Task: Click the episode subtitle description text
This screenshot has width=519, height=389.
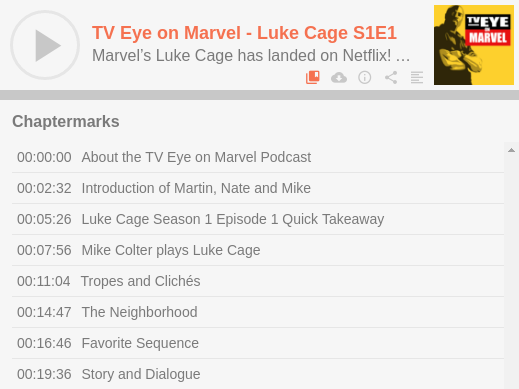Action: [251, 55]
